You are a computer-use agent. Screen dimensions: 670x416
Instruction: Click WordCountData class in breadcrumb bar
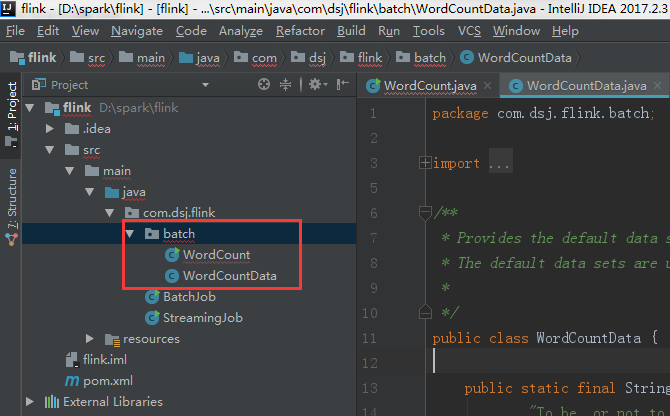(x=516, y=57)
